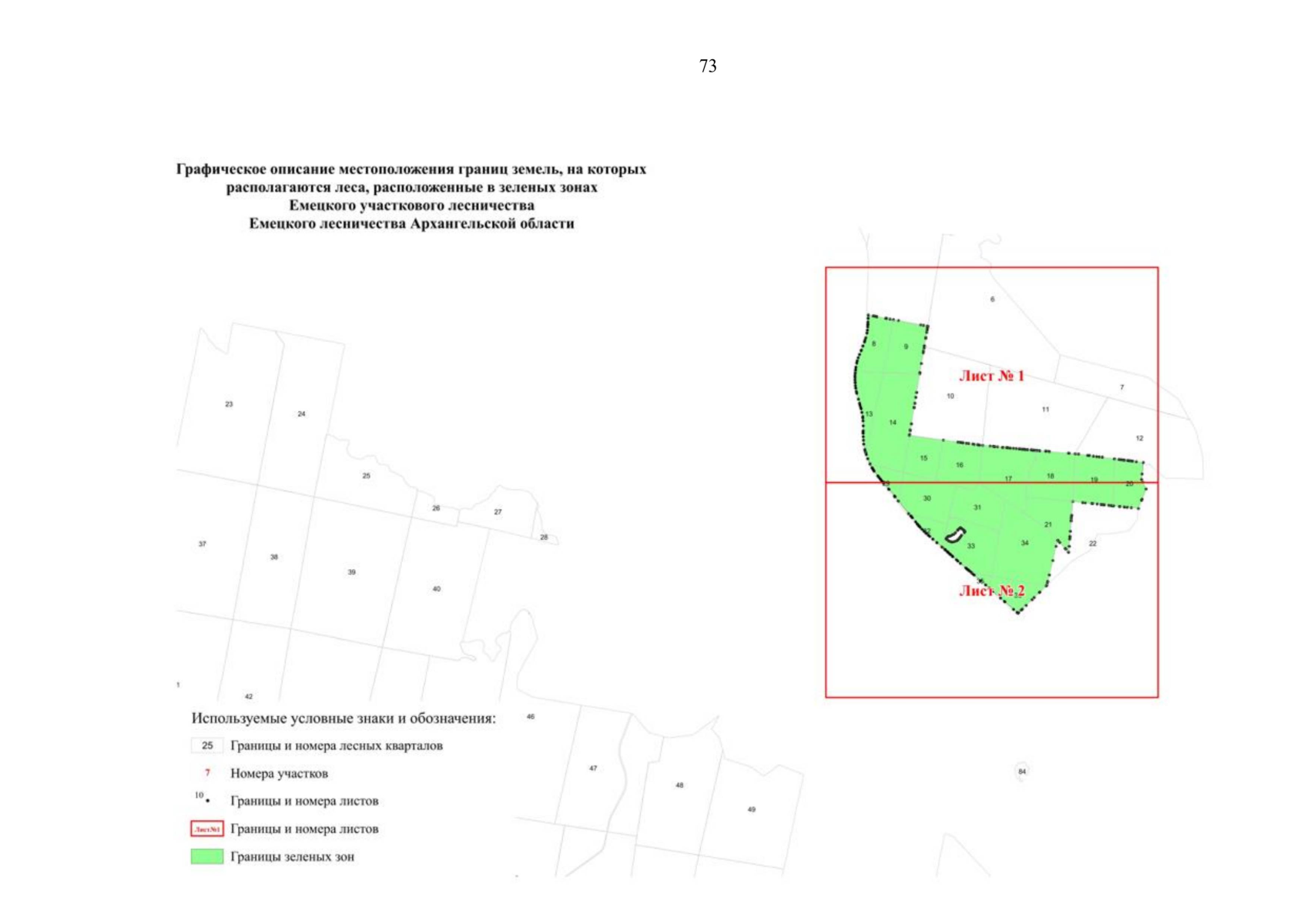1307x924 pixels.
Task: Click the 'Номера участков' legend text
Action: coord(279,773)
